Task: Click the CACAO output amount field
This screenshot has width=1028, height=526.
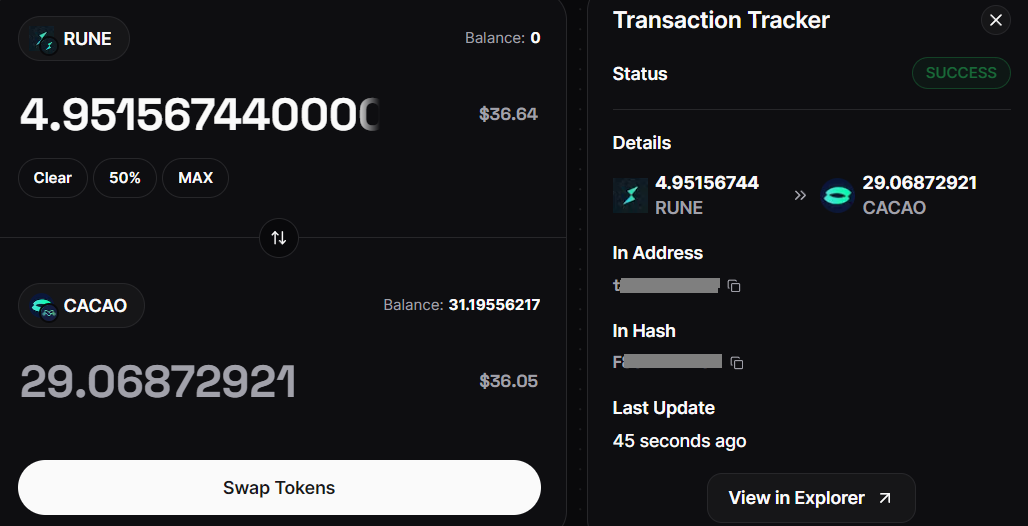Action: point(158,381)
